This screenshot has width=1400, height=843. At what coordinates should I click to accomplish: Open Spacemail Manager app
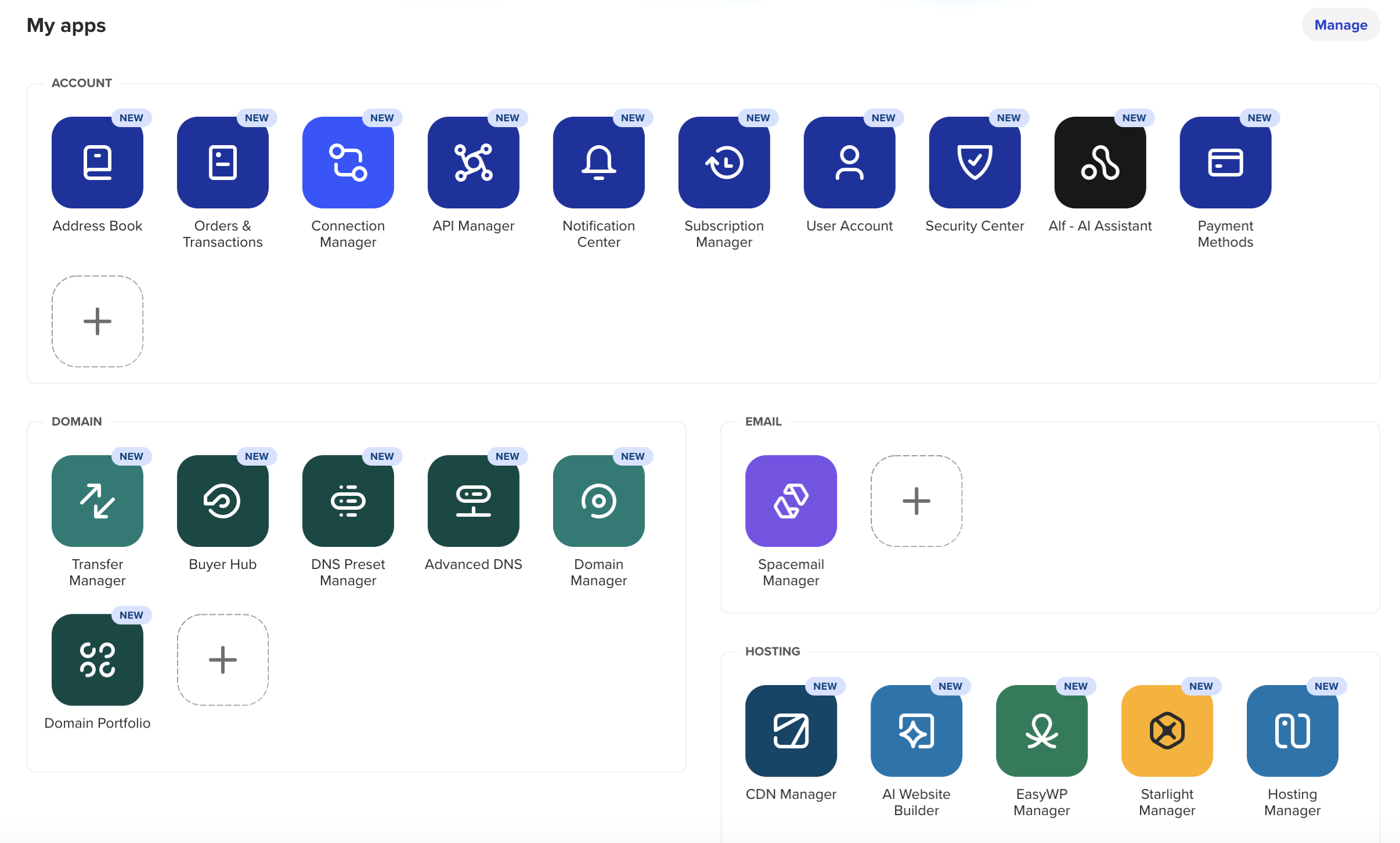pyautogui.click(x=791, y=501)
